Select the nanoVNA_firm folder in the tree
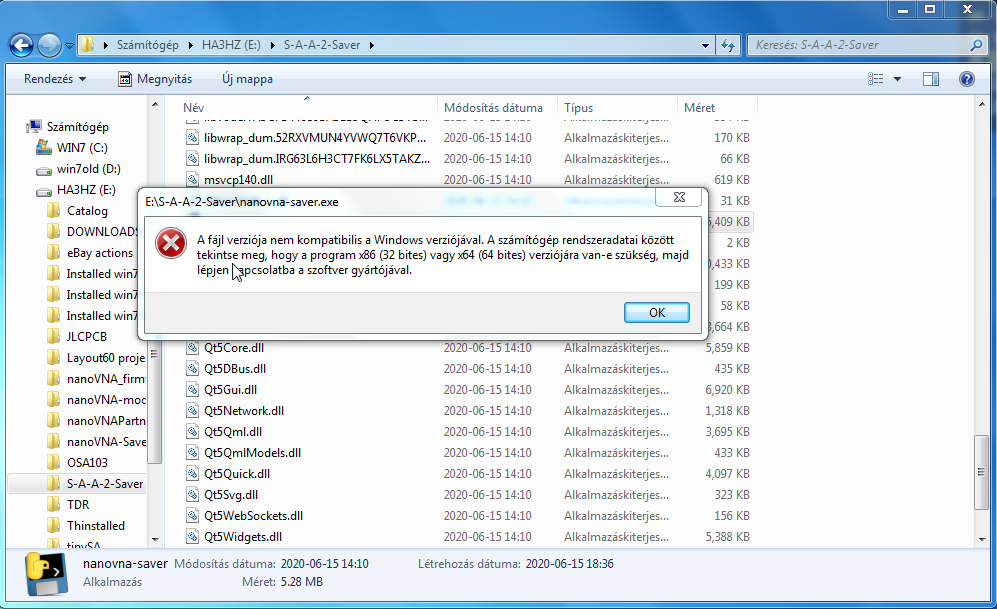 coord(106,379)
